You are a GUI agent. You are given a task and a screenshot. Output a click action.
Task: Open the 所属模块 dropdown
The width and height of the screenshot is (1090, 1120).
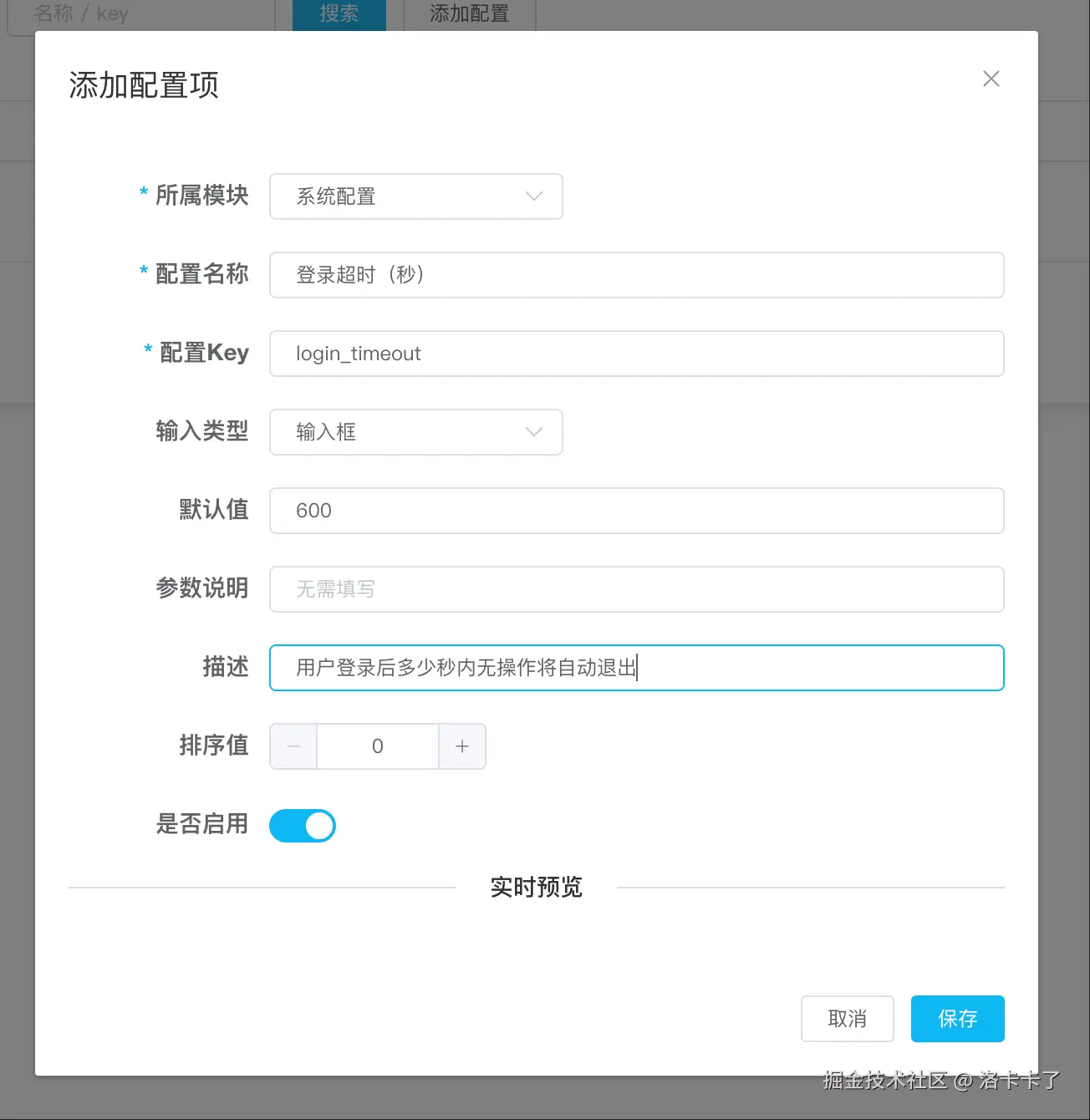click(x=415, y=196)
